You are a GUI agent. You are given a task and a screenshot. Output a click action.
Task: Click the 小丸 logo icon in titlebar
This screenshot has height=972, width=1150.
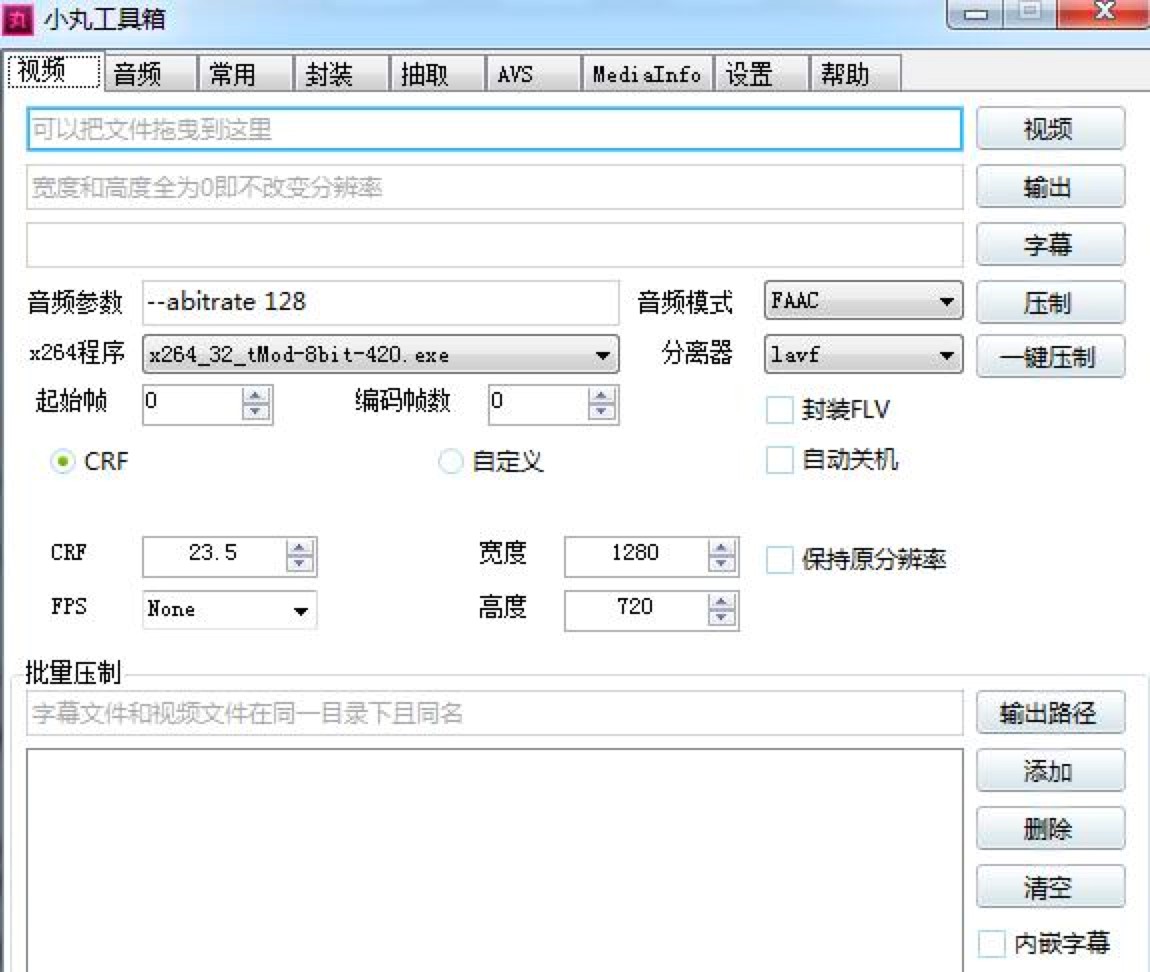[x=17, y=17]
